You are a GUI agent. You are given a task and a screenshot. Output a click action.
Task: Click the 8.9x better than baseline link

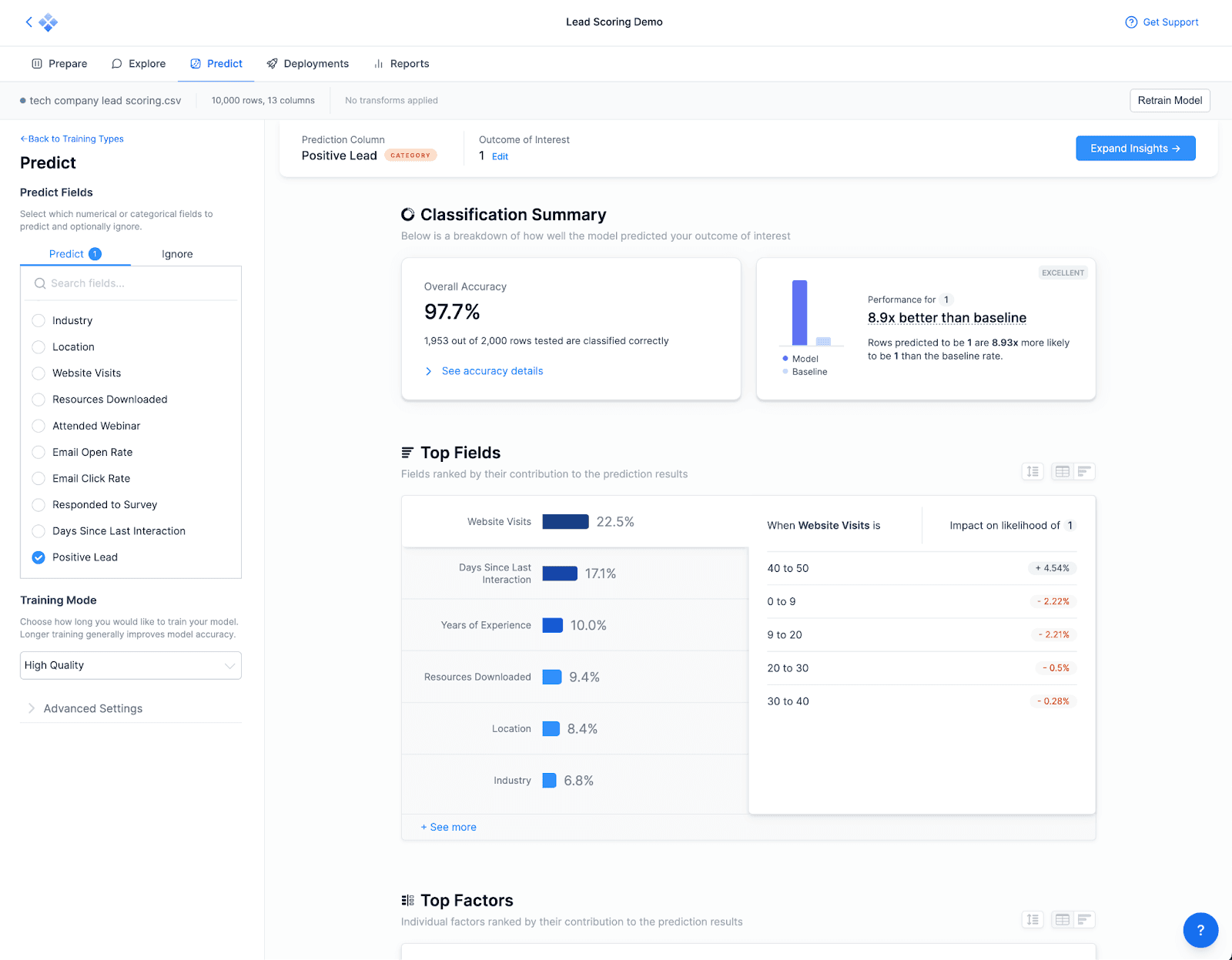(946, 318)
